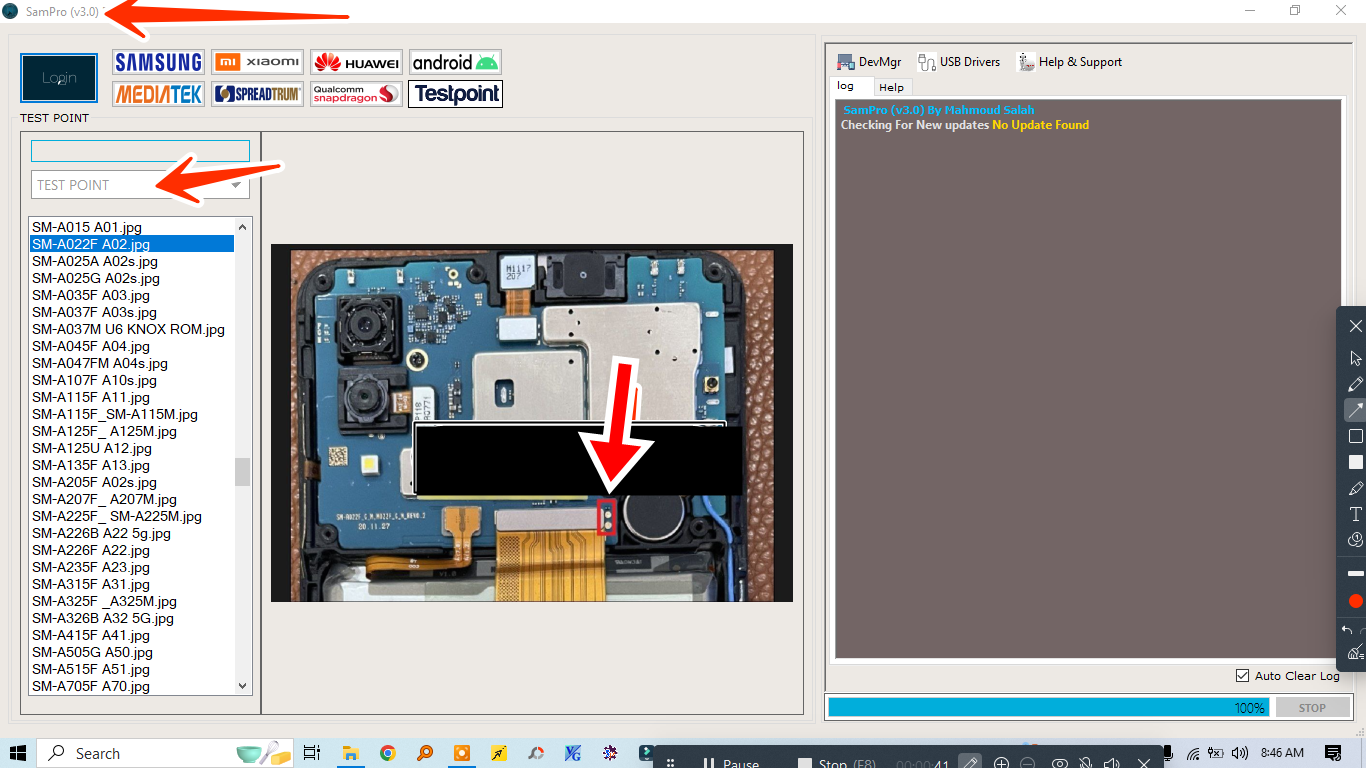This screenshot has height=768, width=1366.
Task: Select SM-A115F A11.jpg in list
Action: tap(132, 397)
